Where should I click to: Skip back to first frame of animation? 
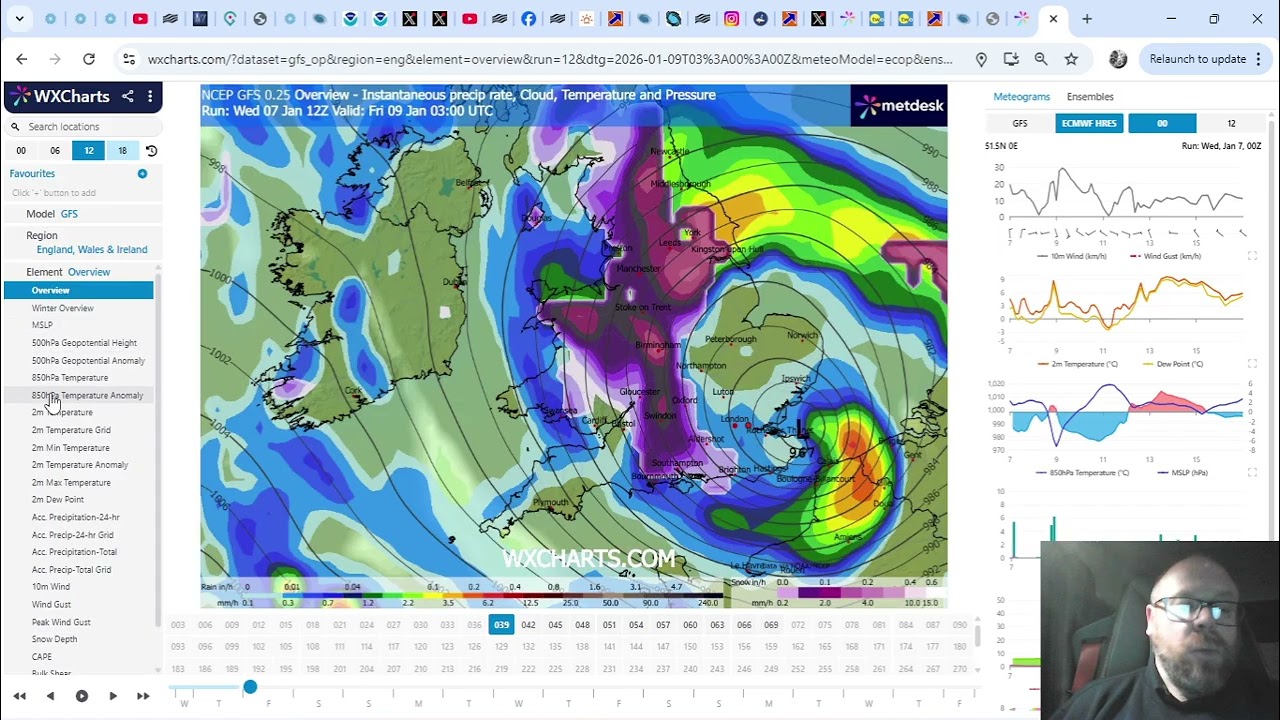pyautogui.click(x=19, y=696)
